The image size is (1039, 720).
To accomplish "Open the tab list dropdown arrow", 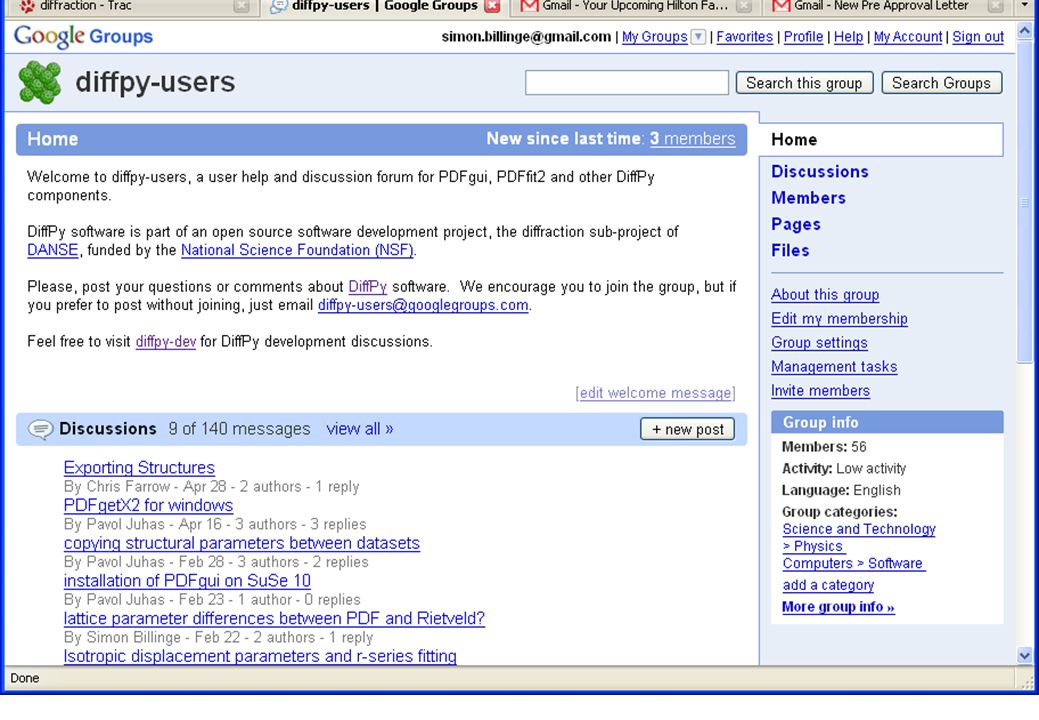I will click(1024, 6).
